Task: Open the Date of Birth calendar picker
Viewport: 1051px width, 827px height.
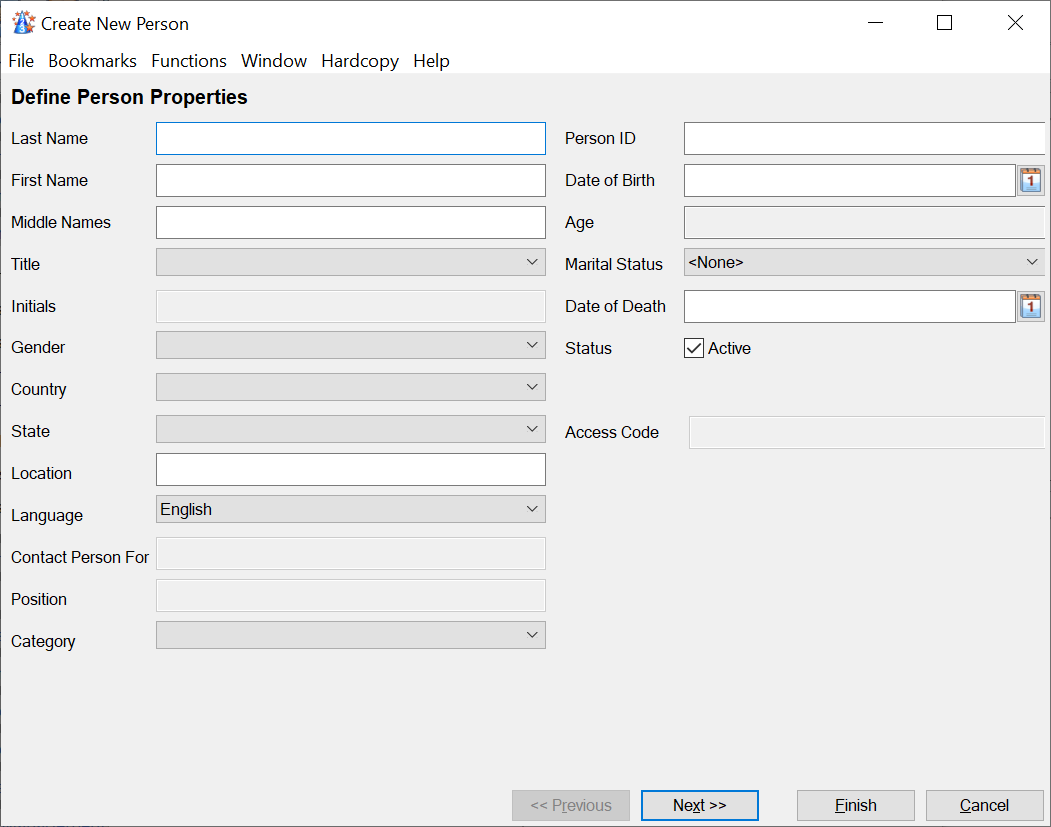Action: 1030,180
